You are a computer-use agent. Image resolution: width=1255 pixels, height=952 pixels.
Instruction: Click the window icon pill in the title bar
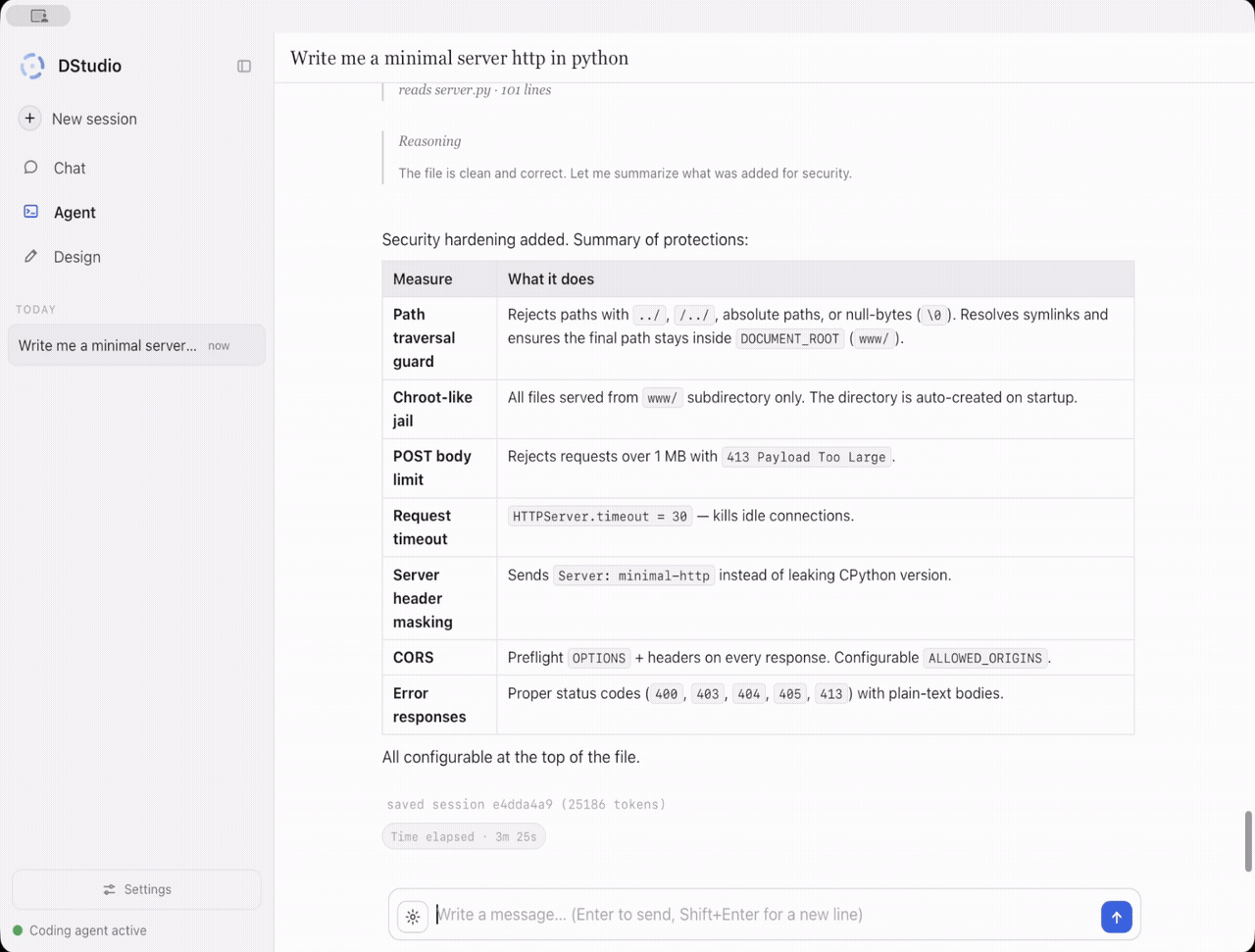38,16
